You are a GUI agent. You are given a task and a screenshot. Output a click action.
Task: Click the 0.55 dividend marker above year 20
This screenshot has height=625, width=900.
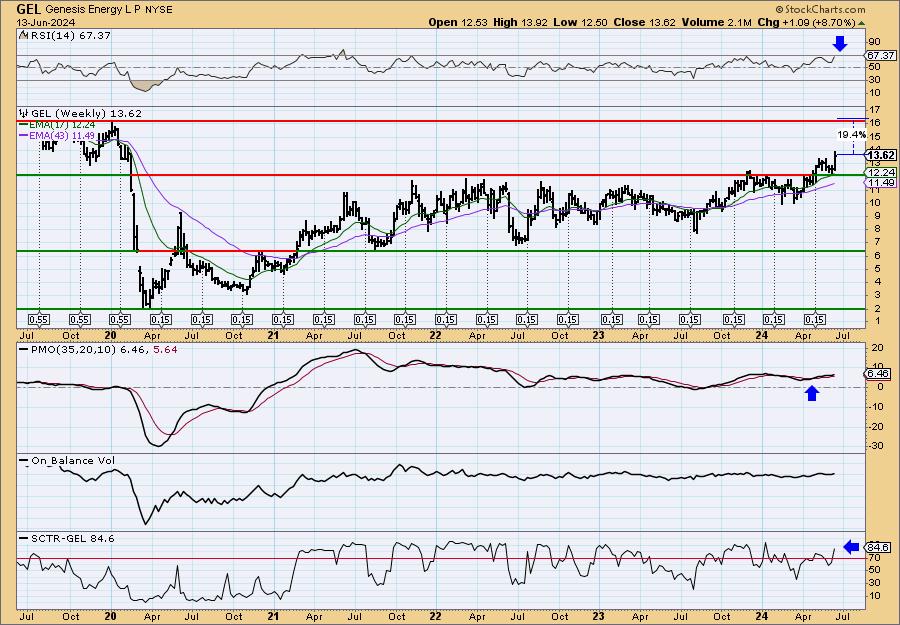point(119,320)
